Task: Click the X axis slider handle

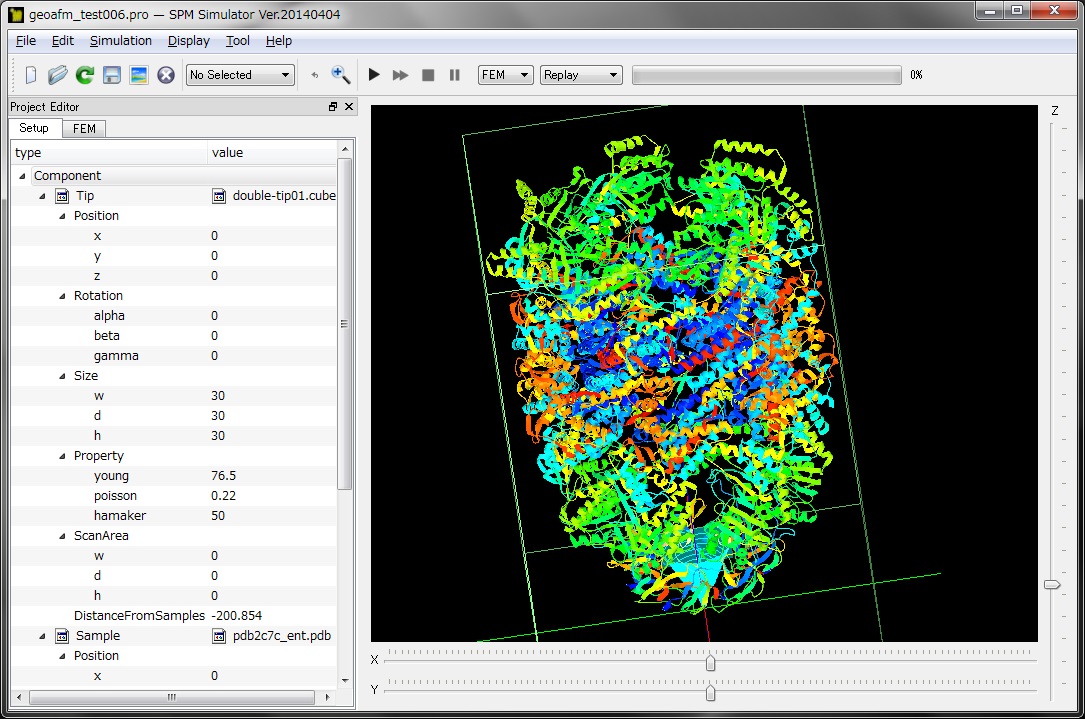Action: 710,663
